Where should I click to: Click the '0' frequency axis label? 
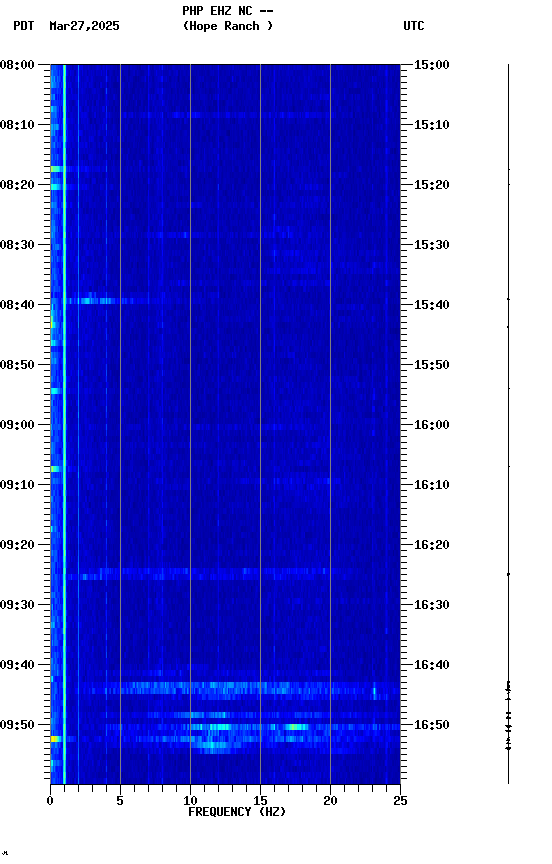pyautogui.click(x=50, y=801)
